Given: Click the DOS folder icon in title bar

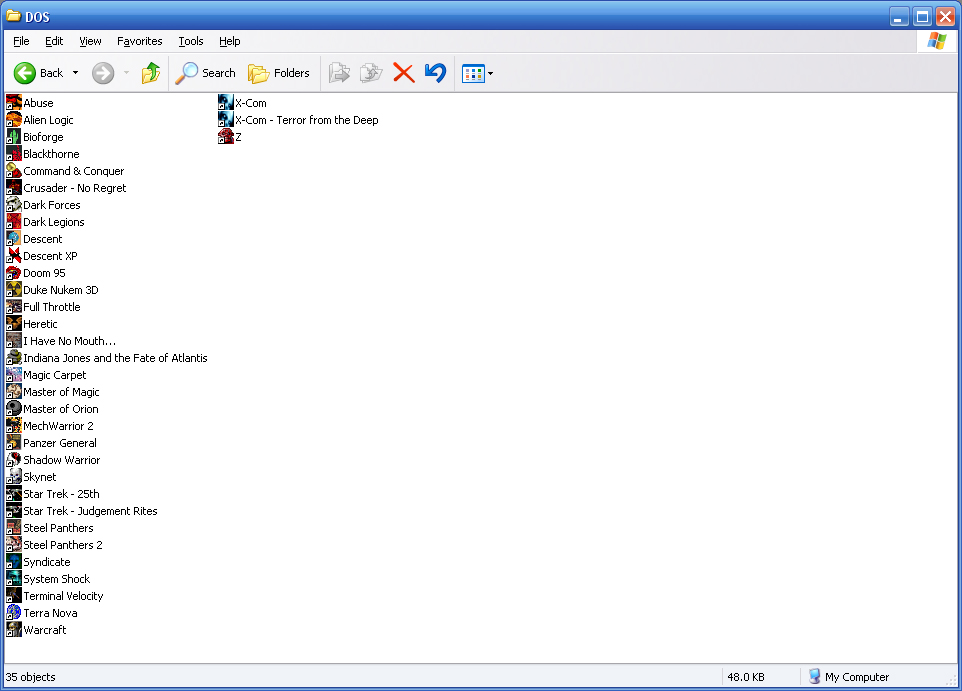Looking at the screenshot, I should click(13, 16).
